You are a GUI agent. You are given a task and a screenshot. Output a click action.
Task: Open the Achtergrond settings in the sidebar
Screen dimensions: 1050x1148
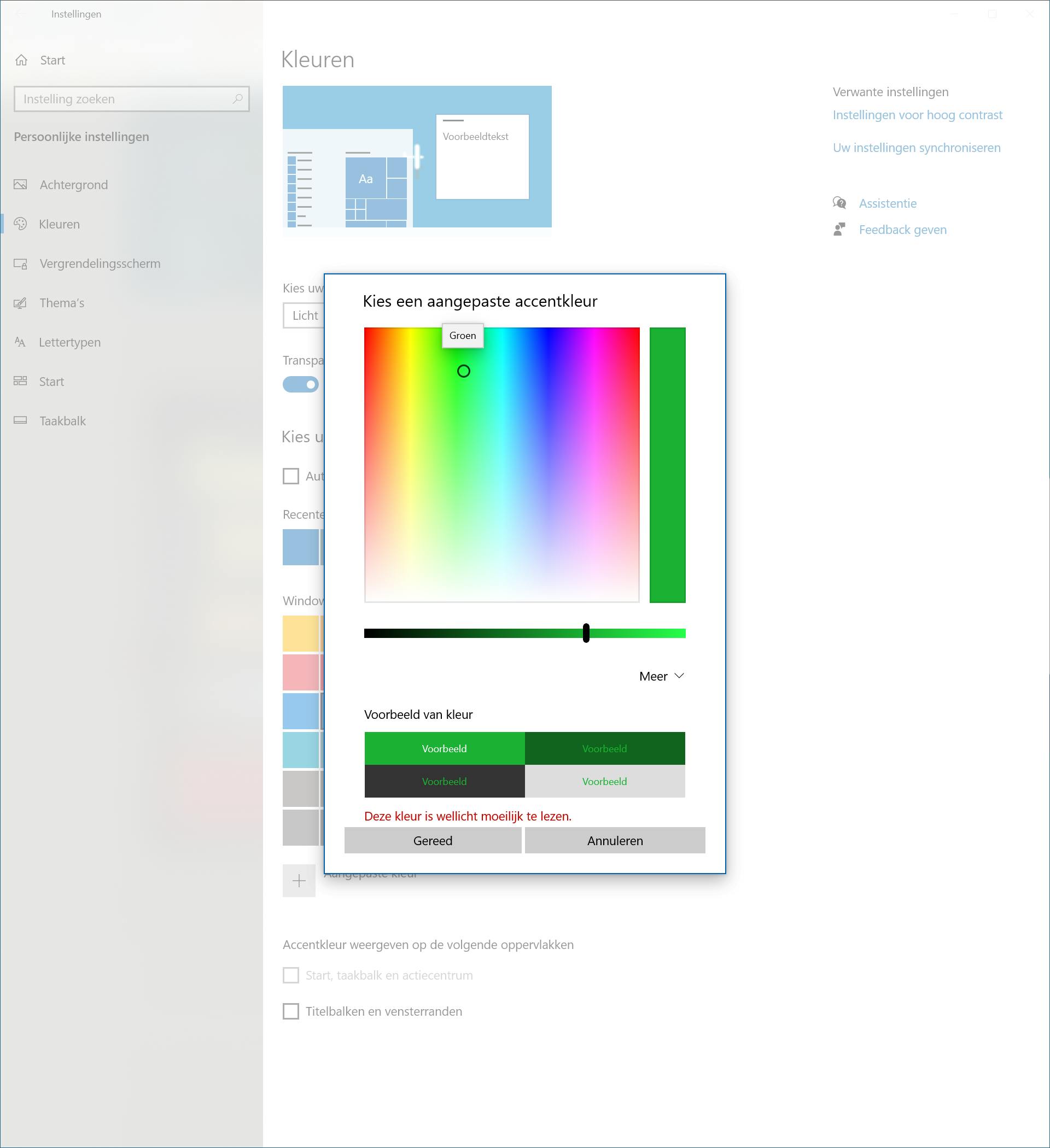73,185
